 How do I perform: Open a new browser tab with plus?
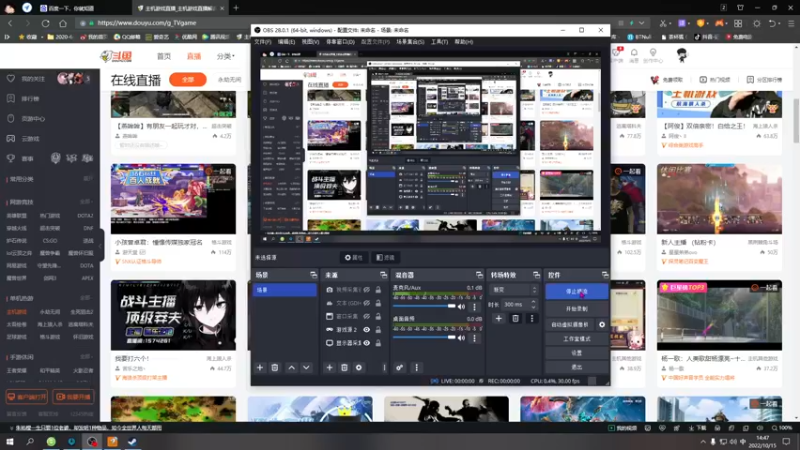click(x=236, y=8)
